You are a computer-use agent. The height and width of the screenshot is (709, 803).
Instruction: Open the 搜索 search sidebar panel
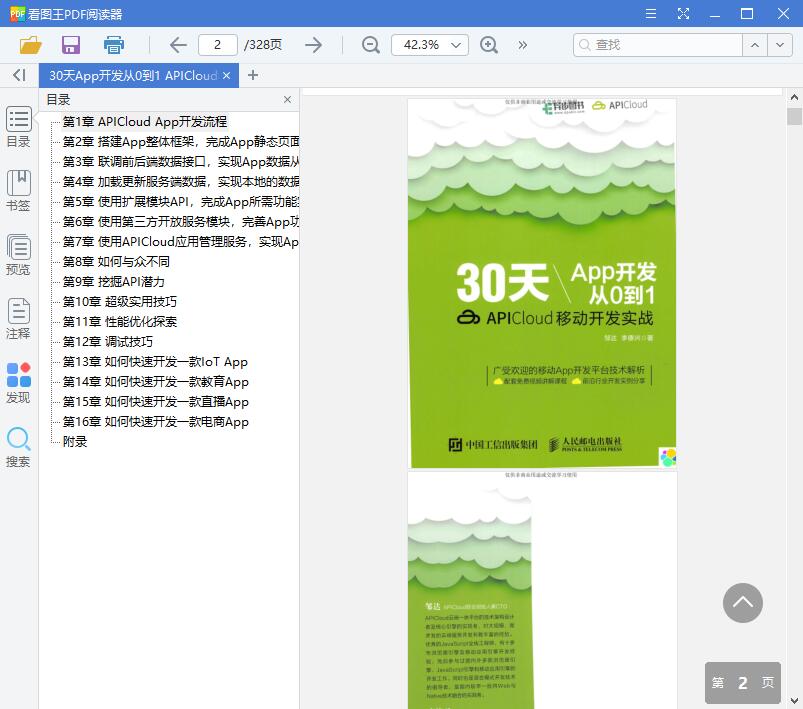click(x=18, y=447)
